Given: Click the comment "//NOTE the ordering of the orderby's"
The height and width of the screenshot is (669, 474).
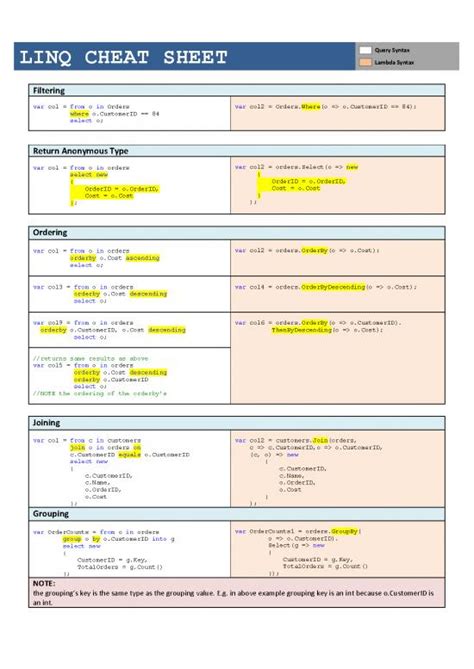Looking at the screenshot, I should (x=100, y=393).
